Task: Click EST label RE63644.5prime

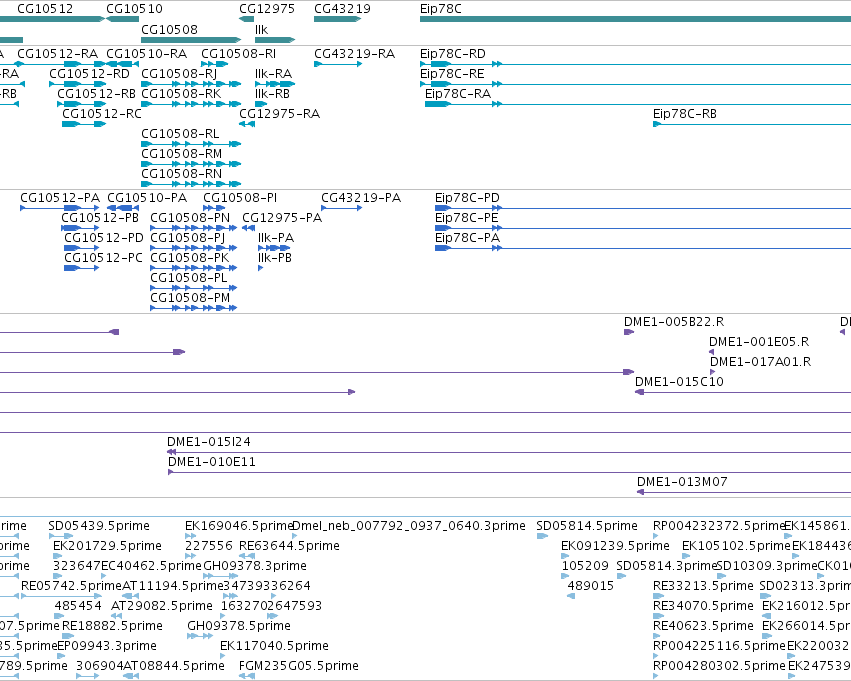Action: tap(289, 546)
